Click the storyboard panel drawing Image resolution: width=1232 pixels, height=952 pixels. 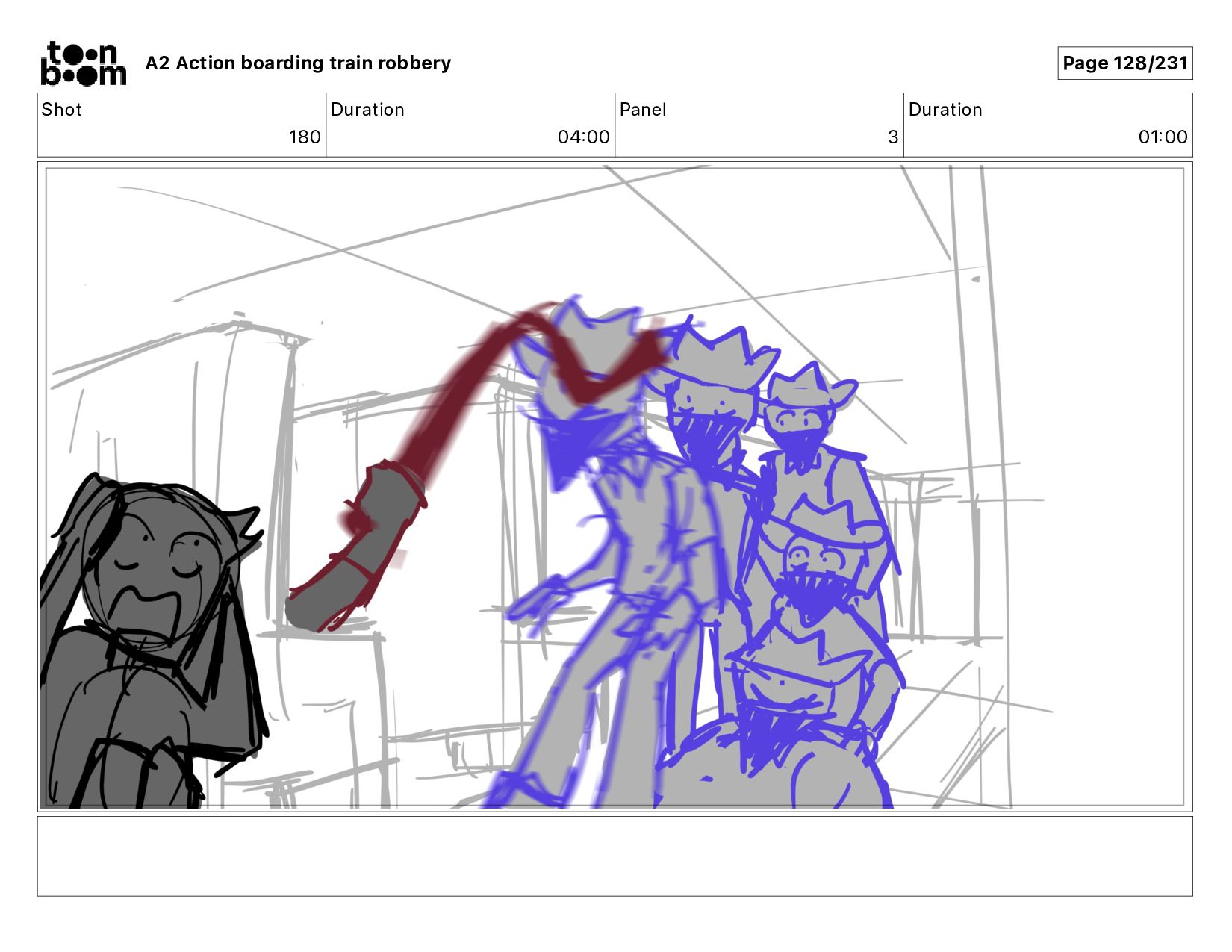point(615,487)
